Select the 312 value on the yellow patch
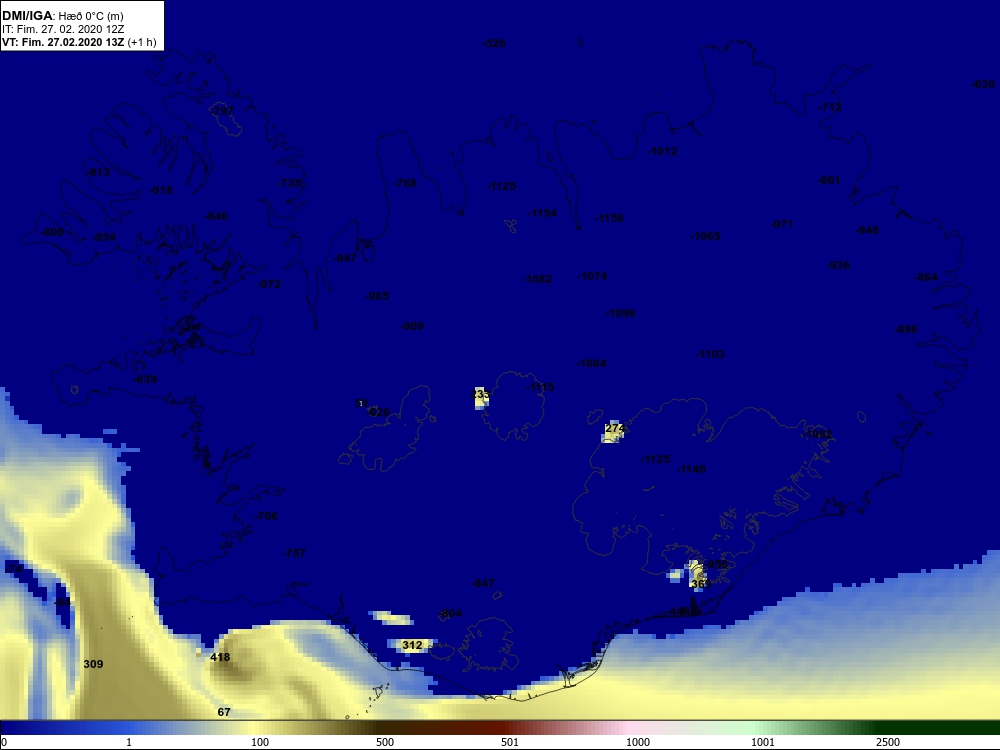This screenshot has width=1000, height=750. [412, 645]
